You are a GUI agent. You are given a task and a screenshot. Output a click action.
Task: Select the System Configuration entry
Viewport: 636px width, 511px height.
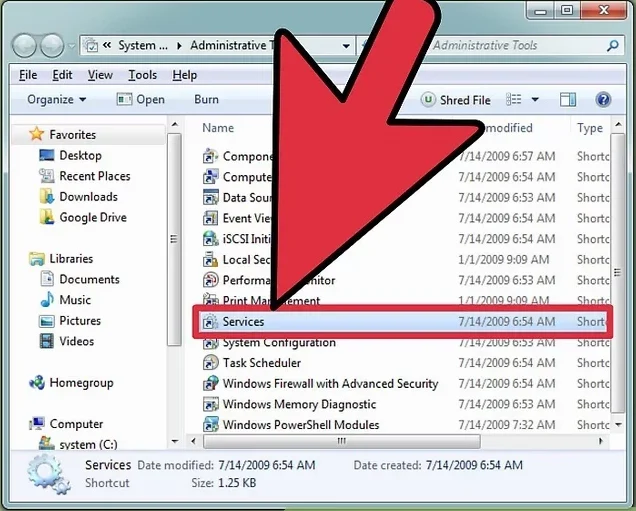pos(279,343)
